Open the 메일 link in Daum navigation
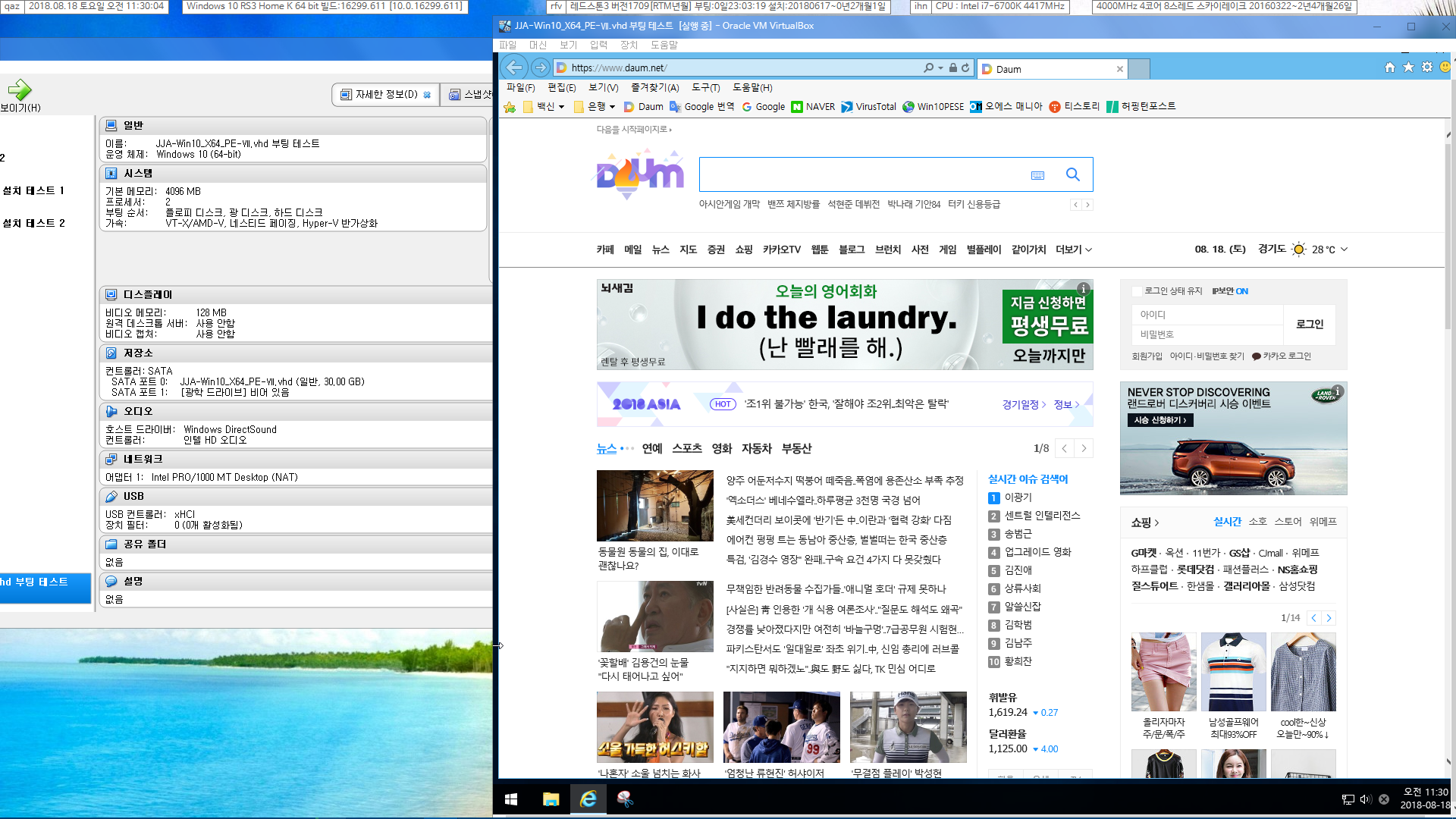The width and height of the screenshot is (1456, 819). (633, 249)
